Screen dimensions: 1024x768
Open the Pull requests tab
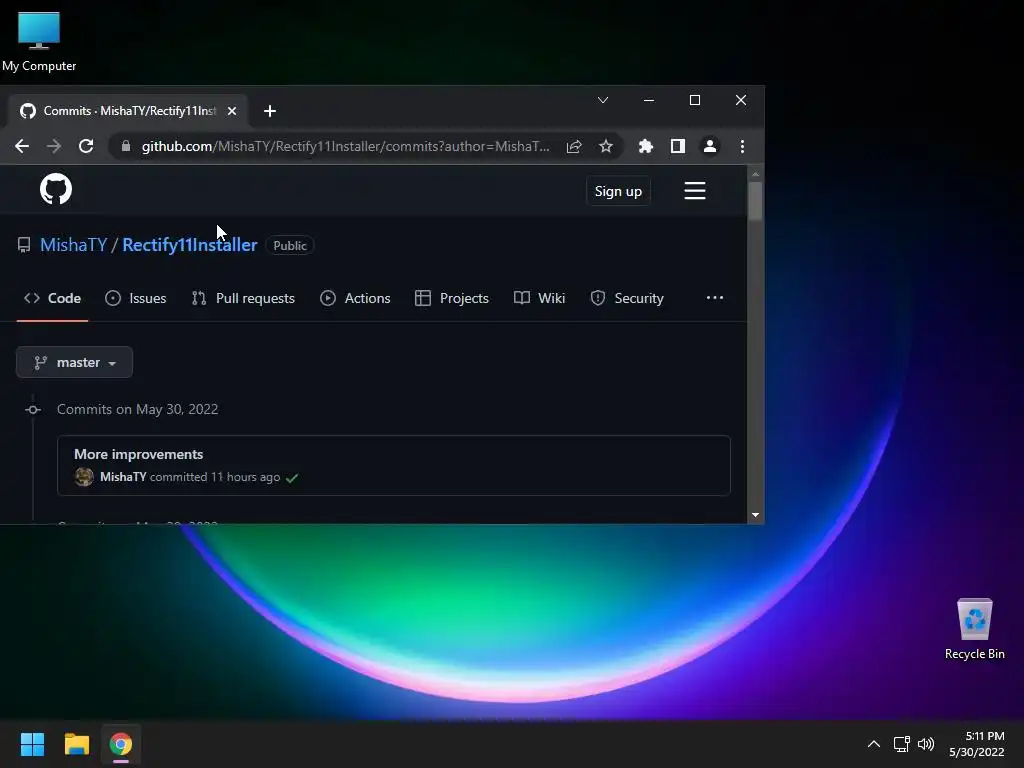click(244, 298)
